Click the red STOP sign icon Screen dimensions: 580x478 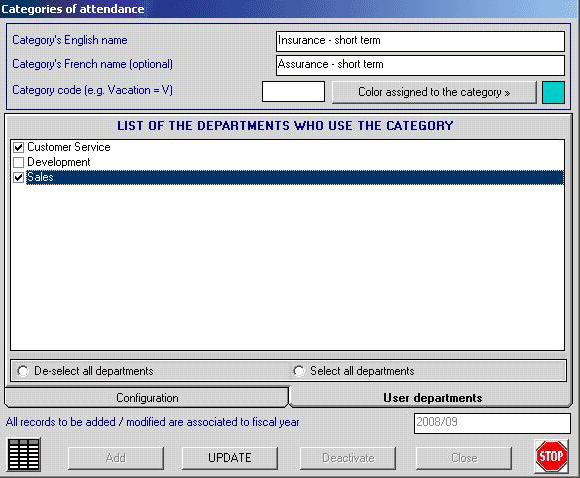click(551, 456)
